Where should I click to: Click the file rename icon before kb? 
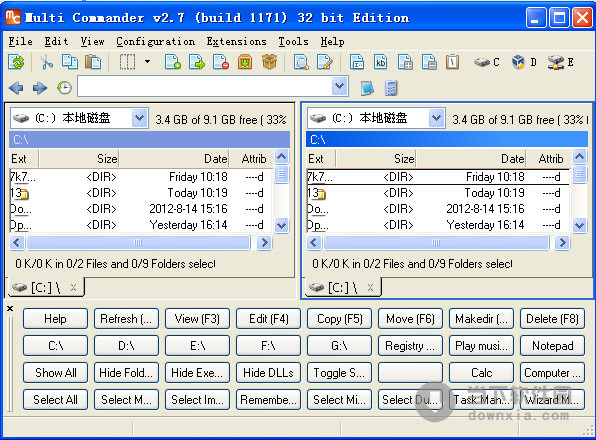point(357,62)
